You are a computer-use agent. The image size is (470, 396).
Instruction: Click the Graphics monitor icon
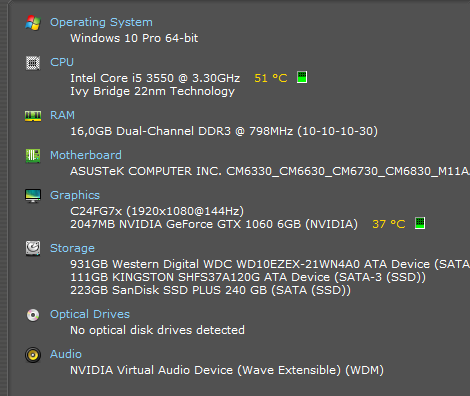[x=33, y=196]
